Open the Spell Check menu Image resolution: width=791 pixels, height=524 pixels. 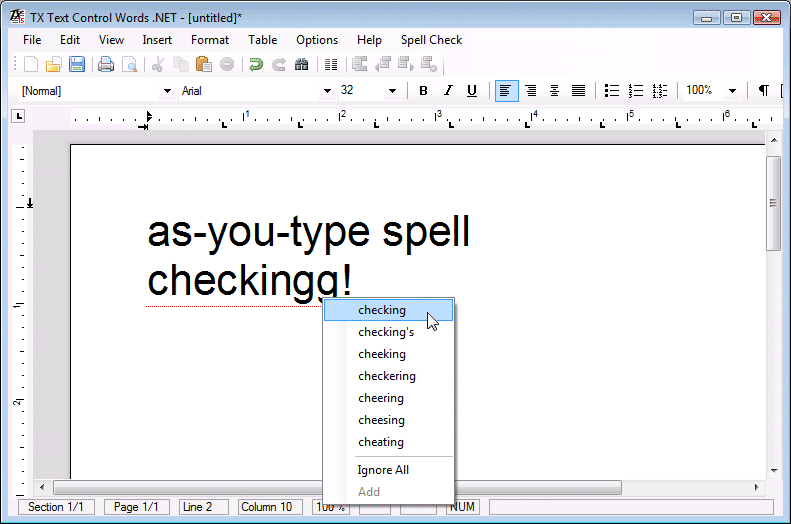click(x=431, y=40)
